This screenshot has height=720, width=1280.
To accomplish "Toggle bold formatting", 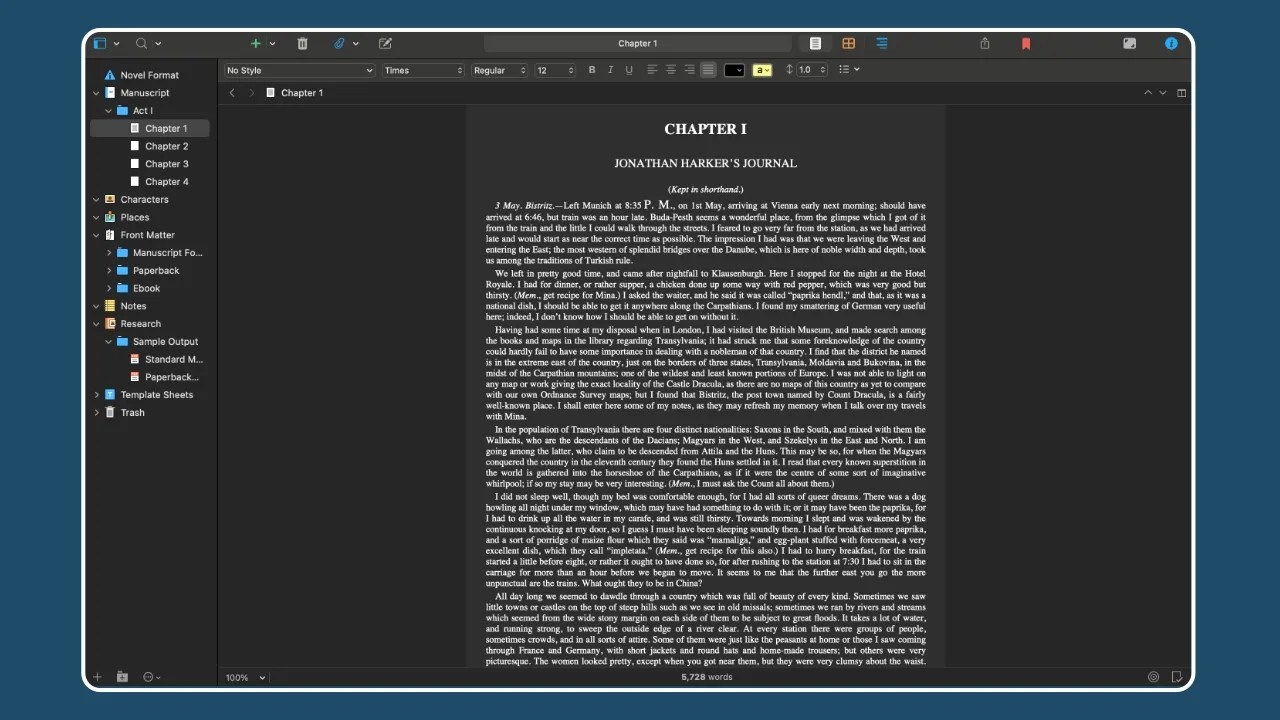I will click(x=592, y=70).
